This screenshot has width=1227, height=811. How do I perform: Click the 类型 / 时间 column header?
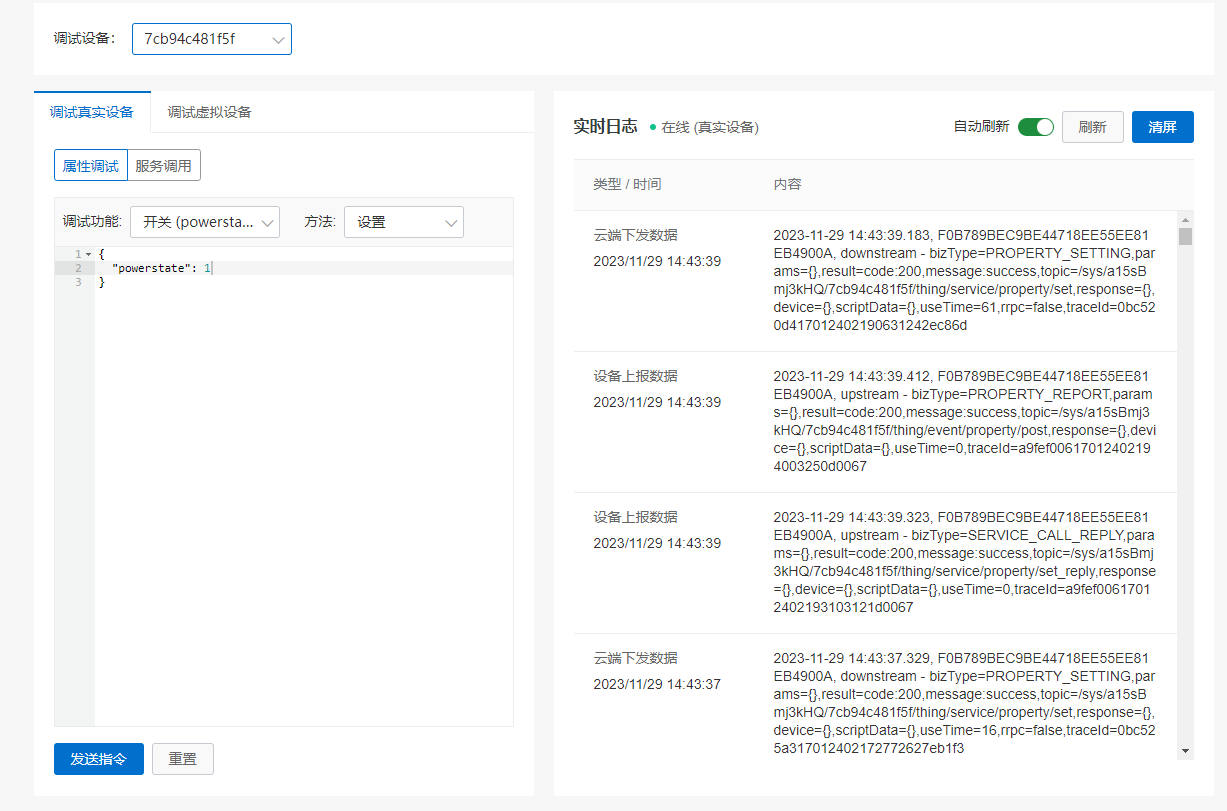[627, 184]
